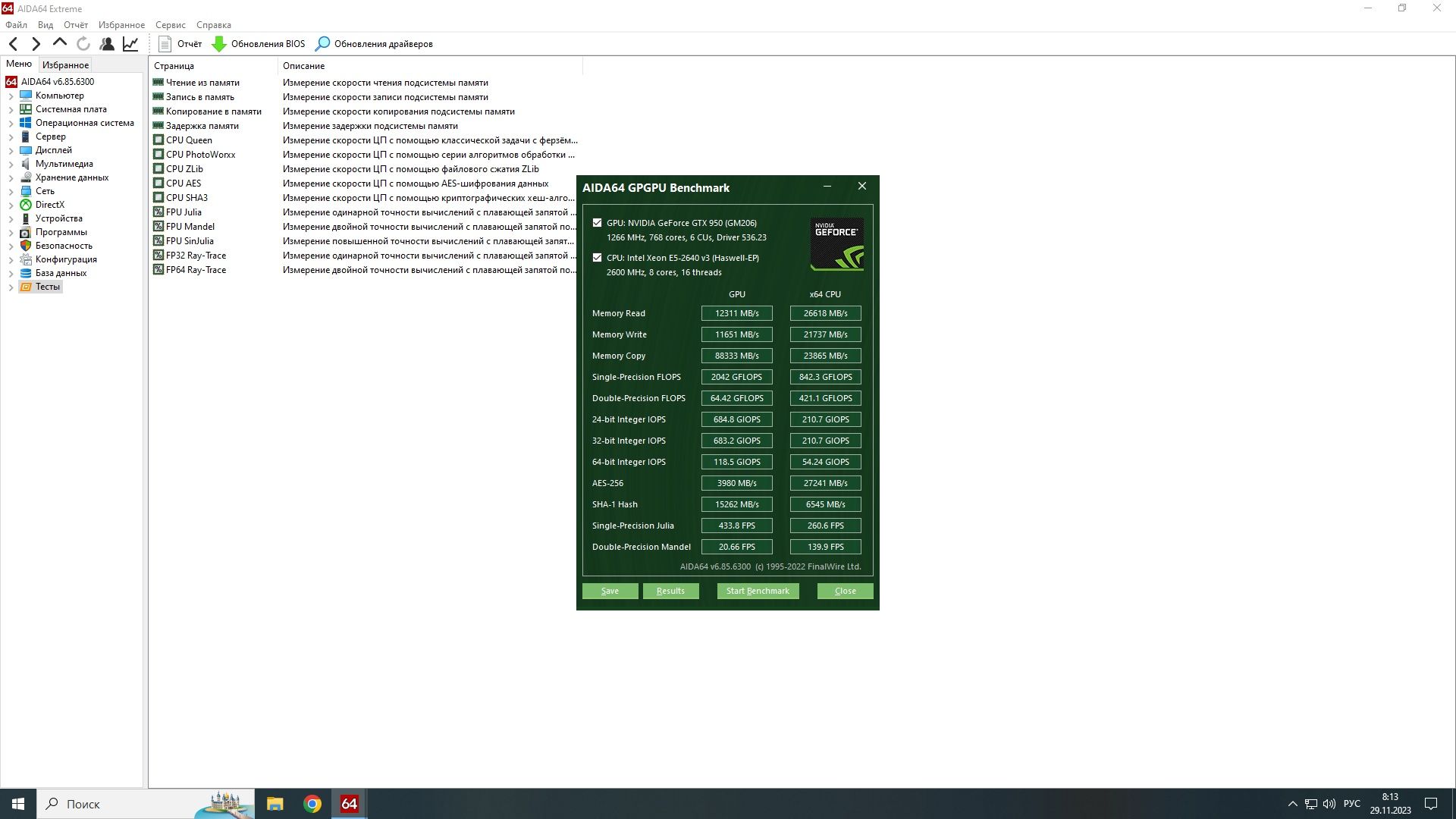Click the Чтение из памяти memory icon
Image resolution: width=1456 pixels, height=819 pixels.
coord(158,83)
